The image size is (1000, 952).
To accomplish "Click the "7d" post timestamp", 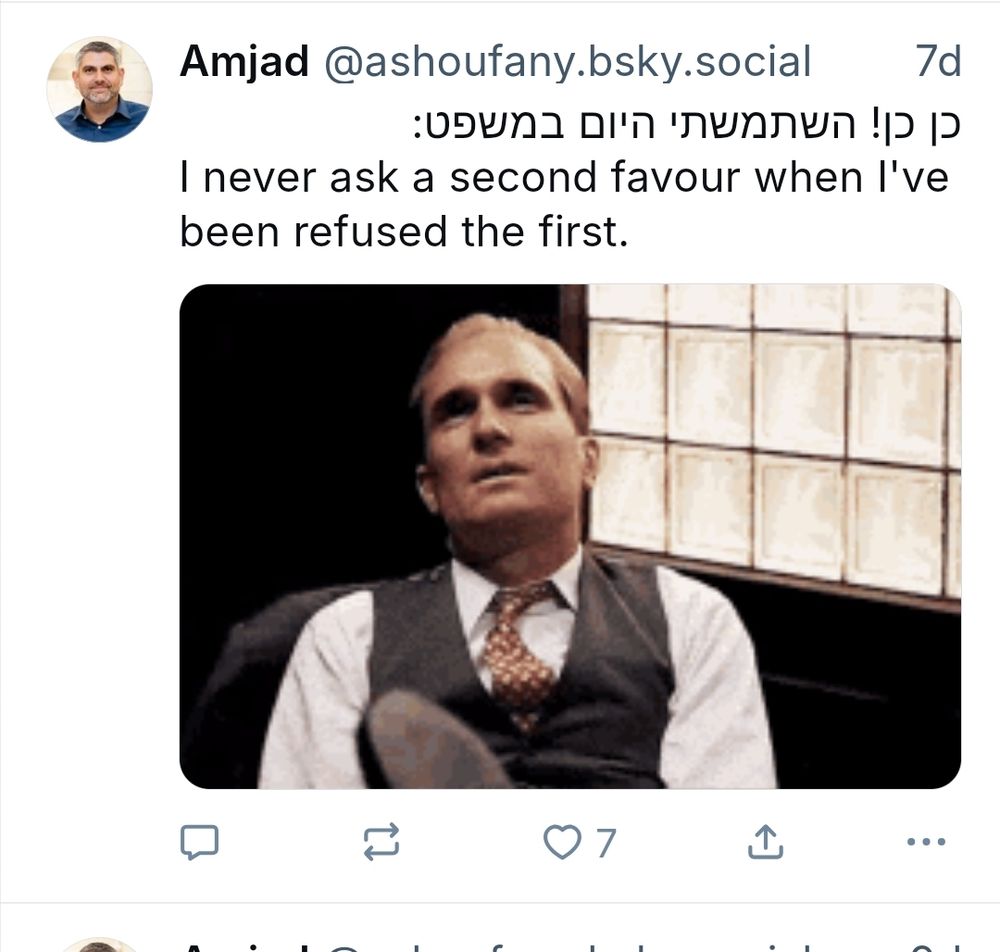I will (938, 62).
